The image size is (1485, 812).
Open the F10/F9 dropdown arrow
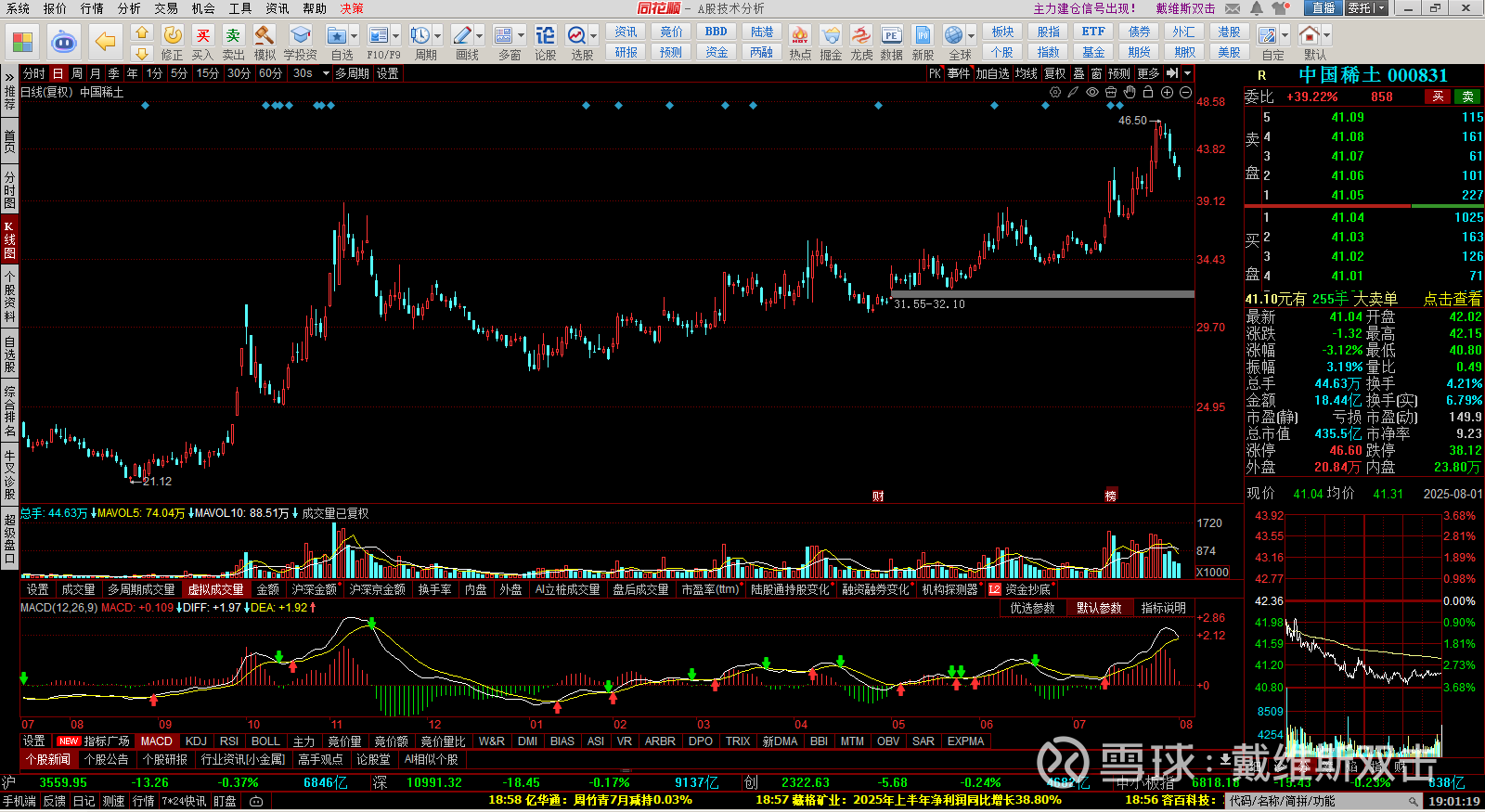click(x=395, y=35)
